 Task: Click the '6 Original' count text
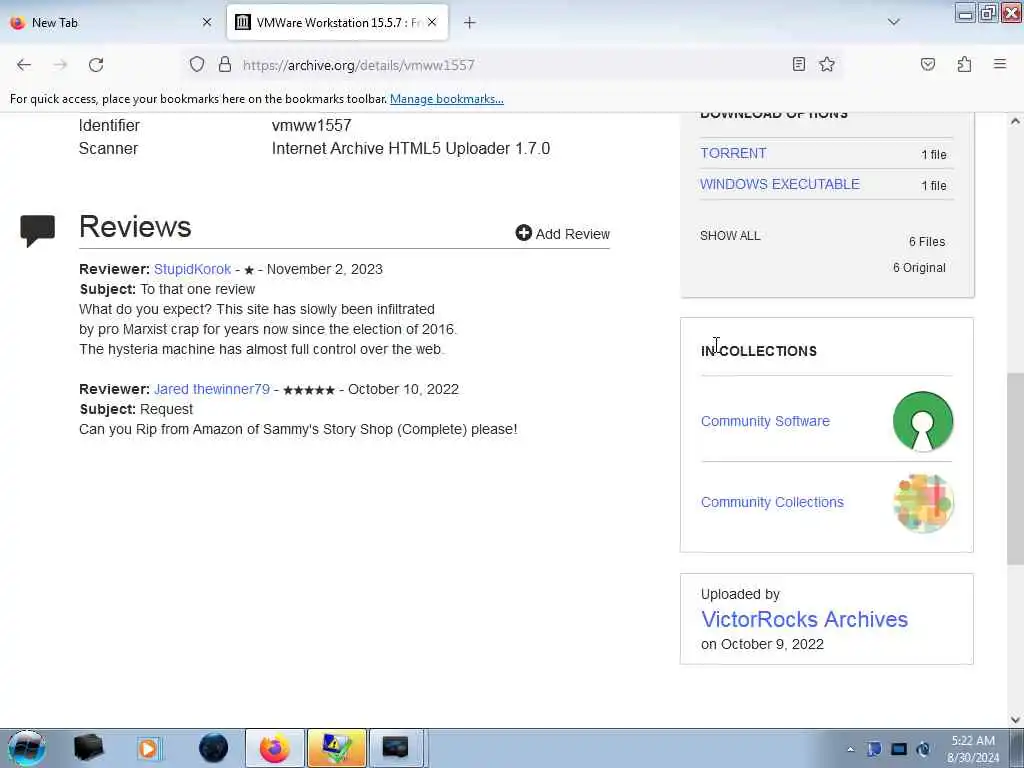(919, 268)
